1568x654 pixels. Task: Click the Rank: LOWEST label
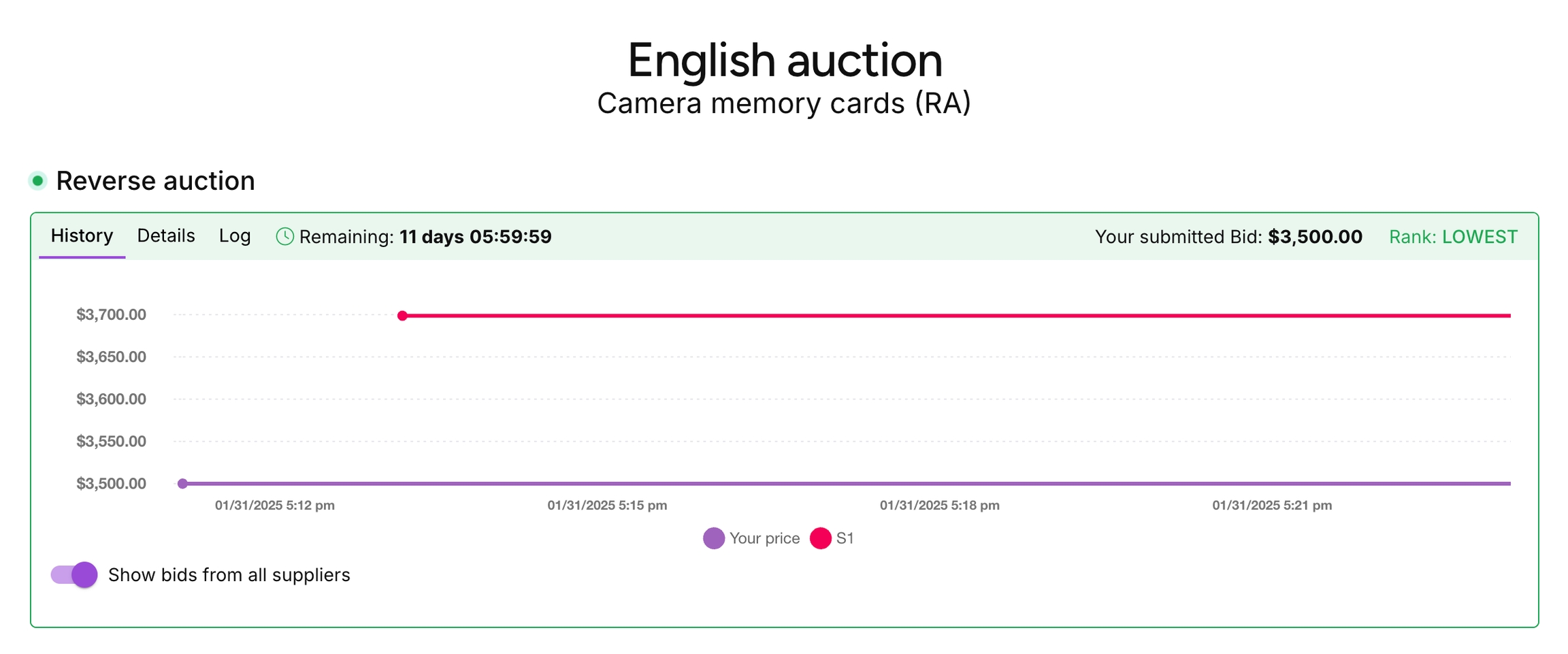click(1453, 237)
